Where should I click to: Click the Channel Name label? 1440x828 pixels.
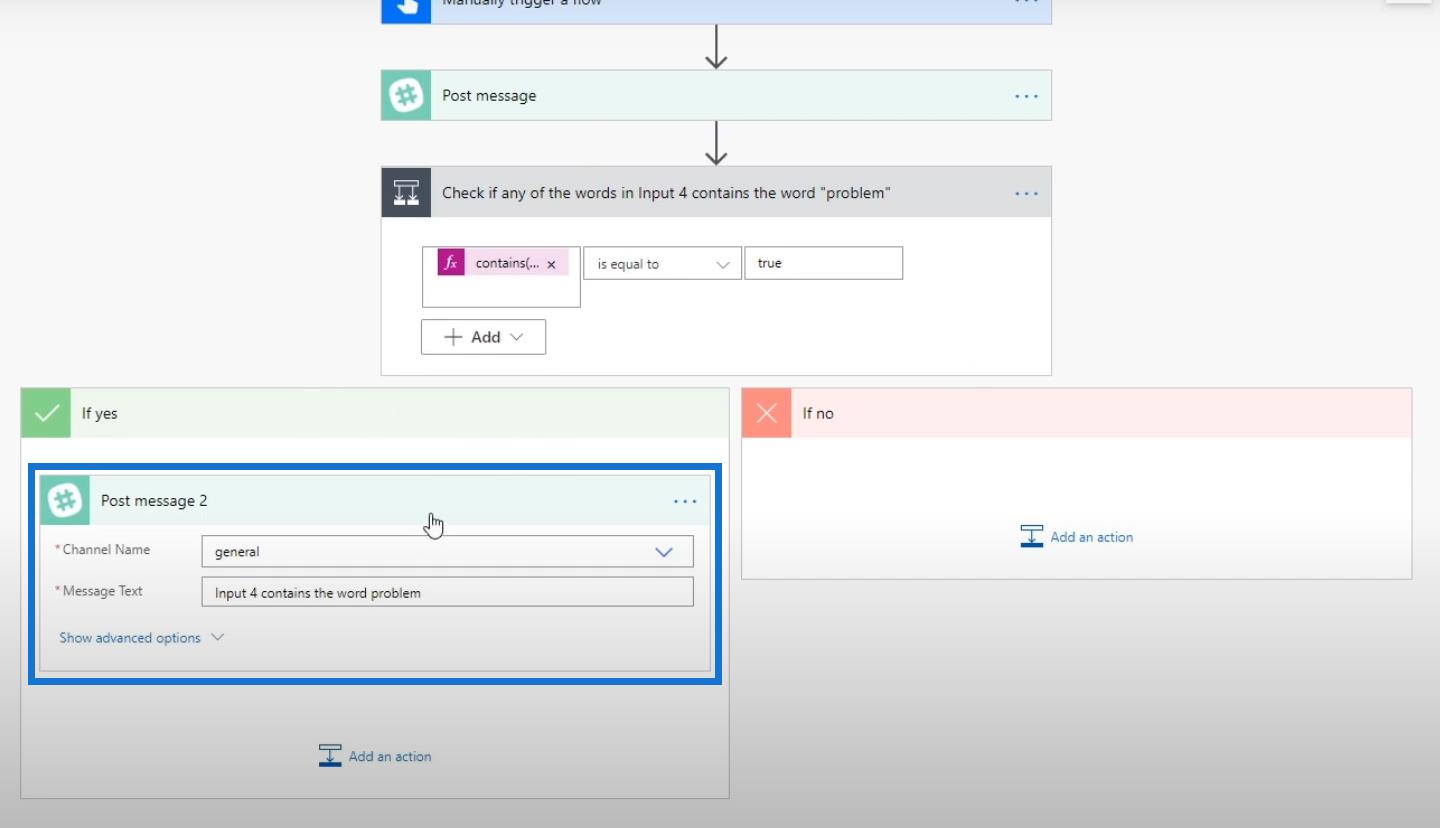(x=106, y=550)
